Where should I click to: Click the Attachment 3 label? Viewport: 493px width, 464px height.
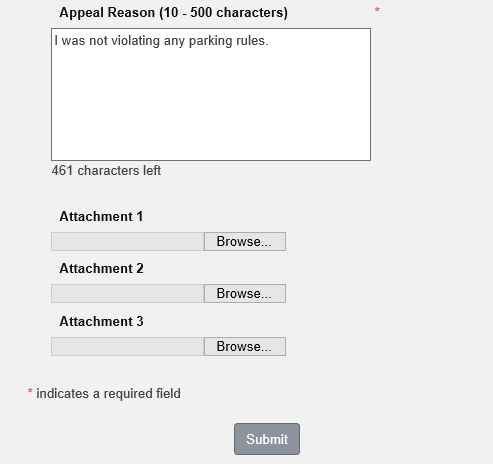(x=101, y=321)
